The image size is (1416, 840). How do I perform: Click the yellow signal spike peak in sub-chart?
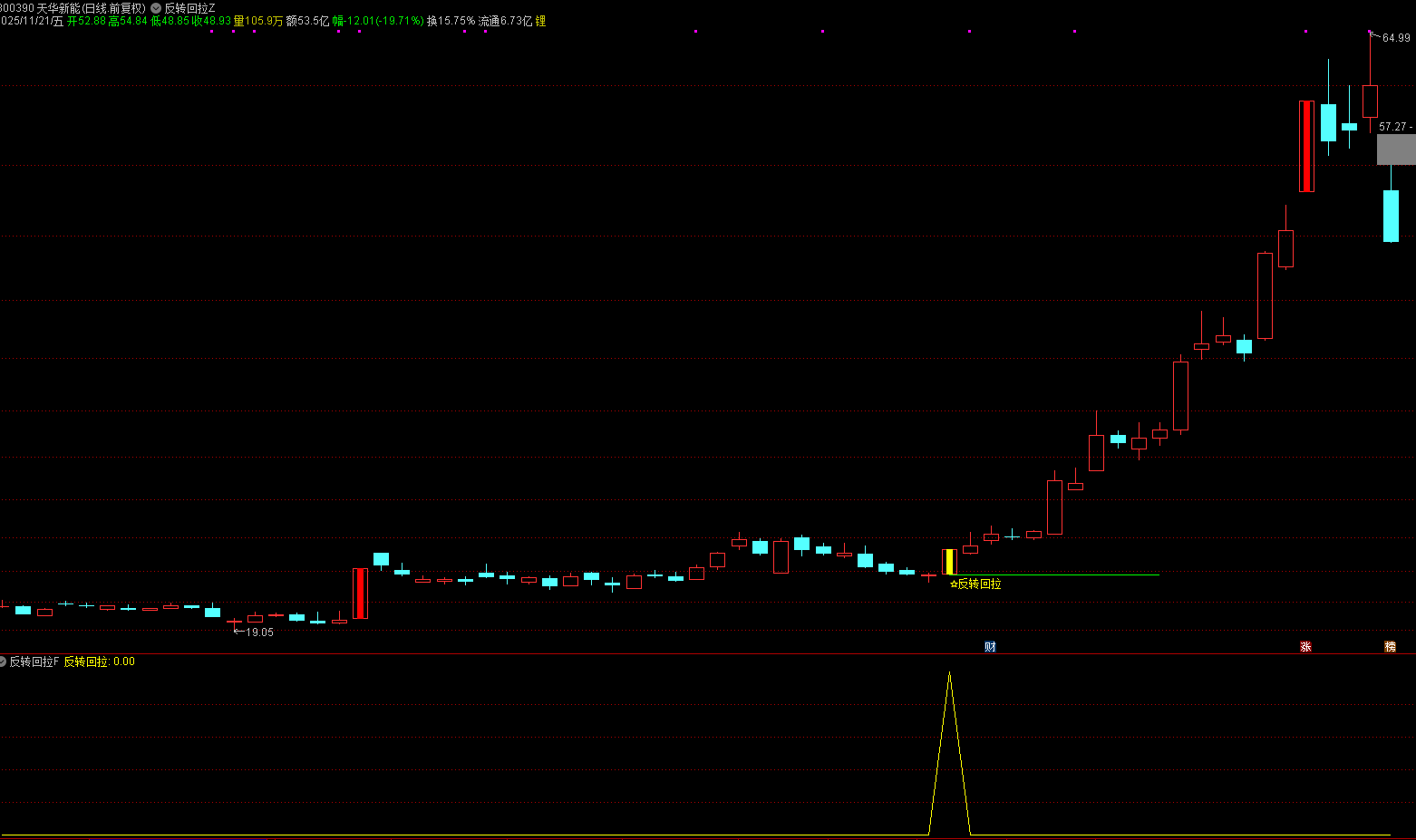pos(949,673)
